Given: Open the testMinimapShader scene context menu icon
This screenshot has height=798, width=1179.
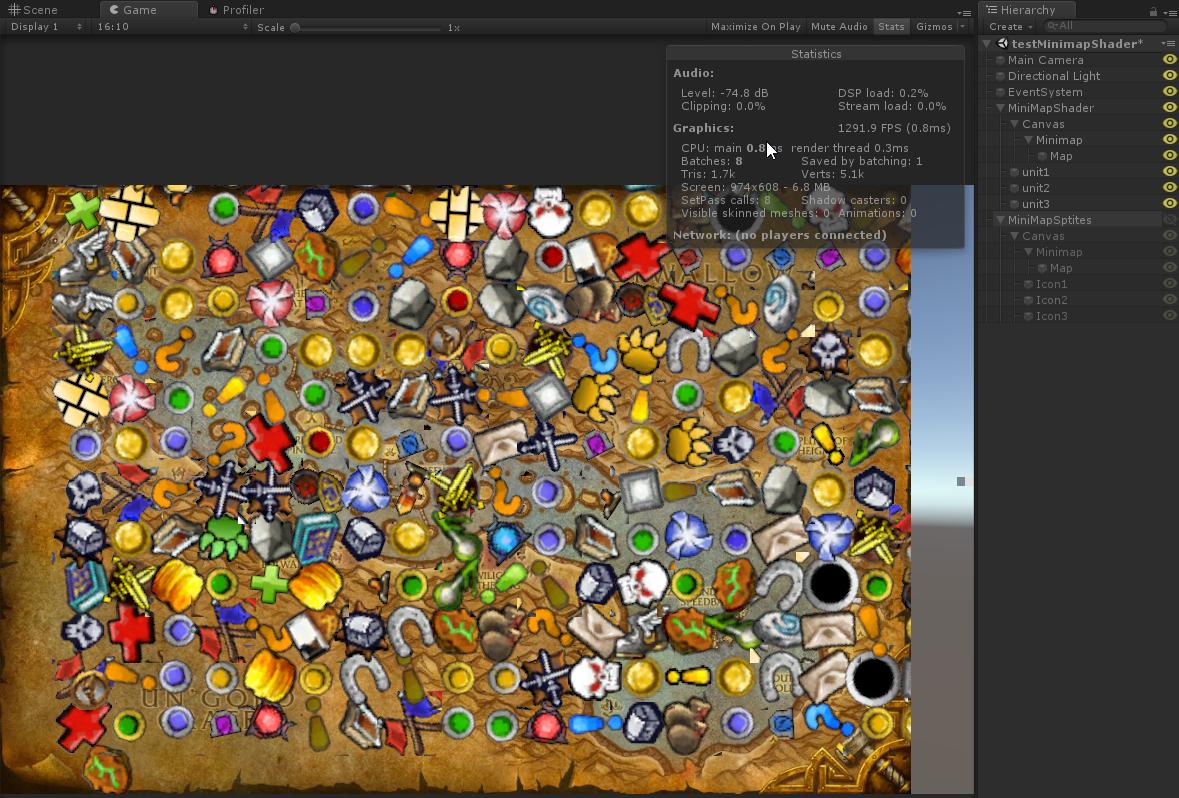Looking at the screenshot, I should tap(1169, 44).
